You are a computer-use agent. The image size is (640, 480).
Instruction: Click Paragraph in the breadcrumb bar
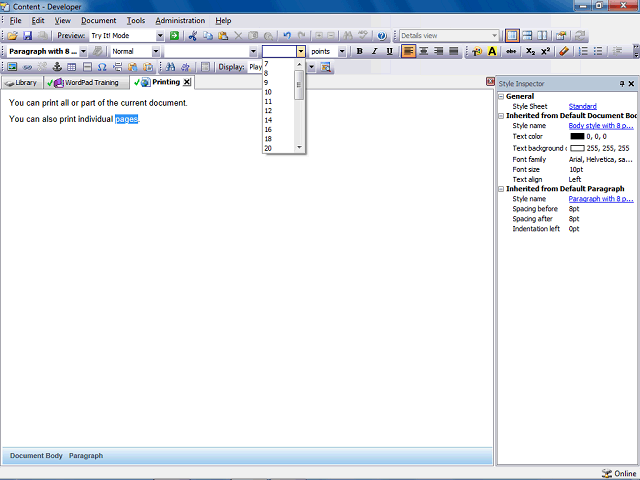(x=86, y=456)
